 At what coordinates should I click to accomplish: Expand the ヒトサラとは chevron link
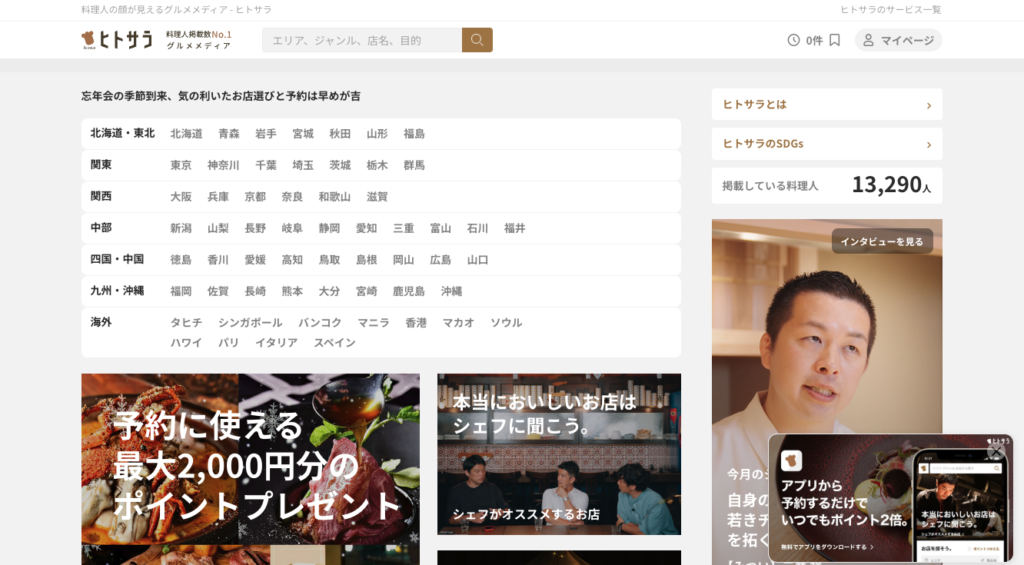click(928, 105)
